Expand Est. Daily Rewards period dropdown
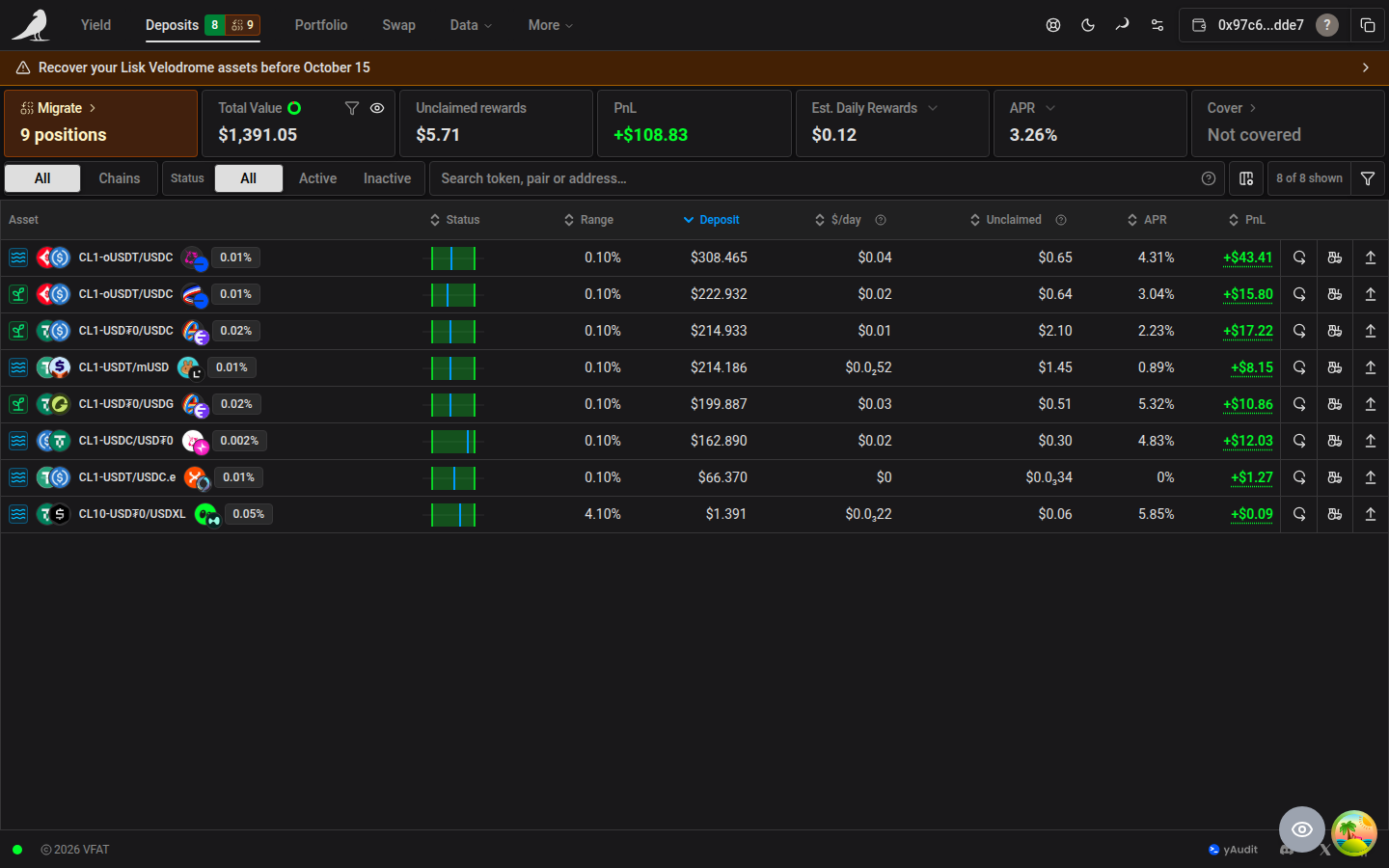Image resolution: width=1389 pixels, height=868 pixels. [933, 108]
